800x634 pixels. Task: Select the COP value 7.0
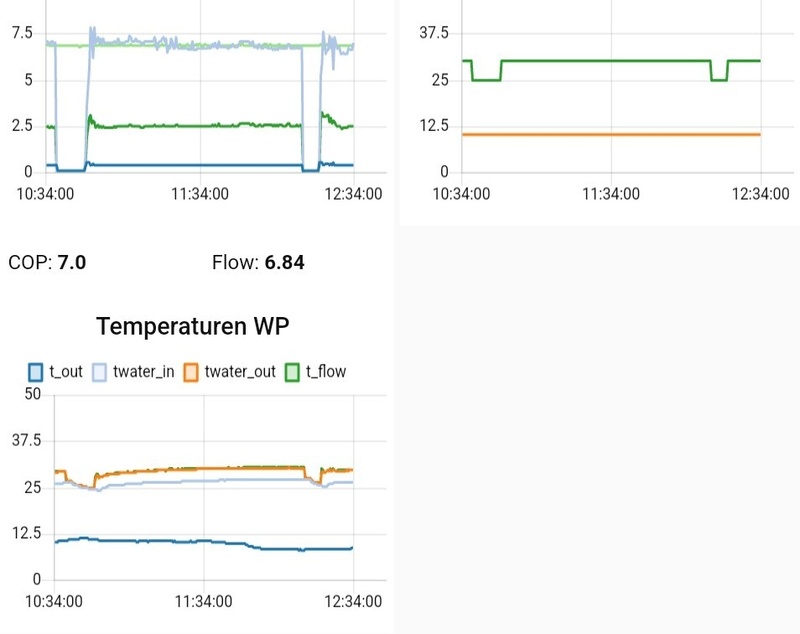coord(72,263)
